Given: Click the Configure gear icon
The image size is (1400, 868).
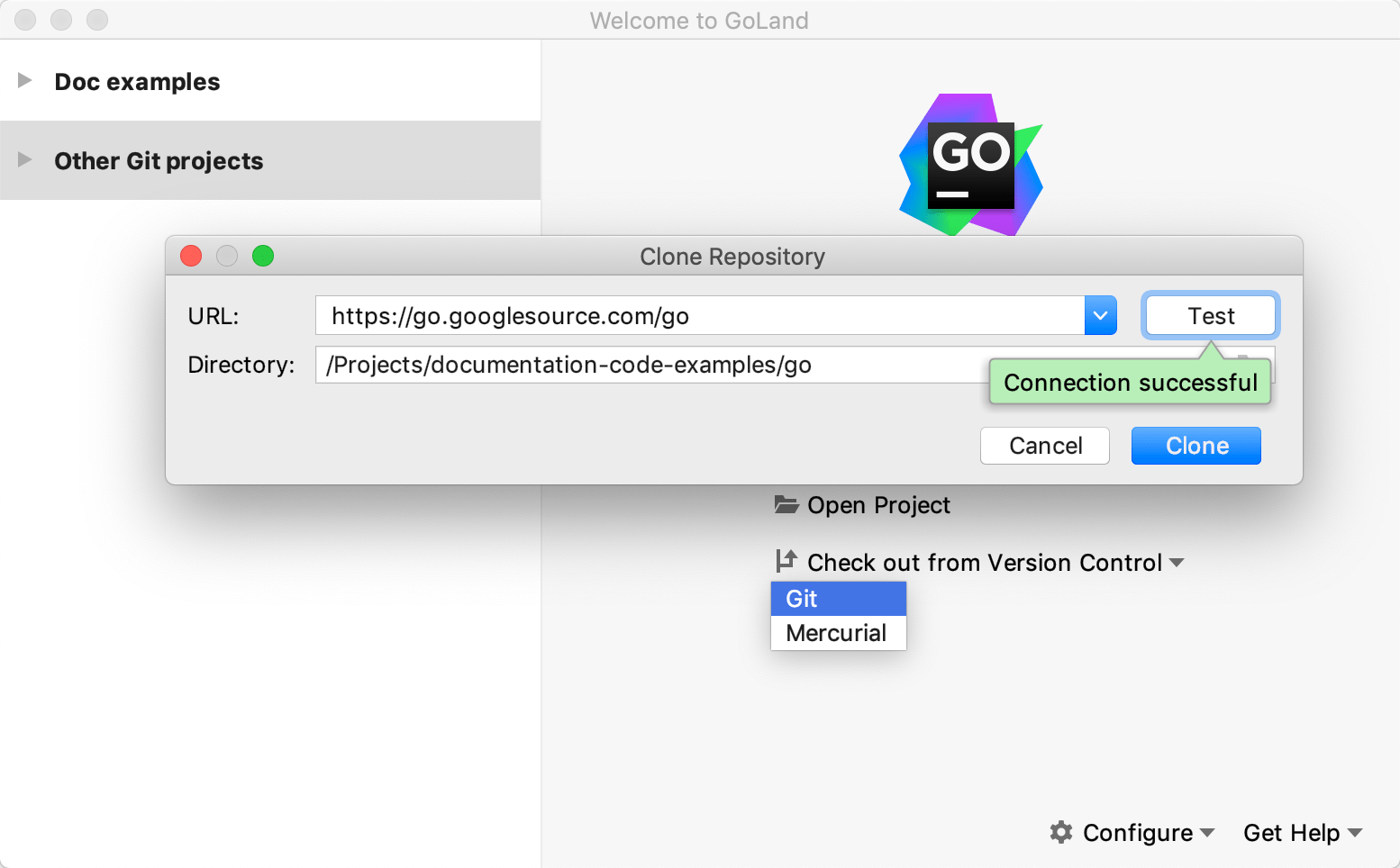Looking at the screenshot, I should coord(1061,832).
